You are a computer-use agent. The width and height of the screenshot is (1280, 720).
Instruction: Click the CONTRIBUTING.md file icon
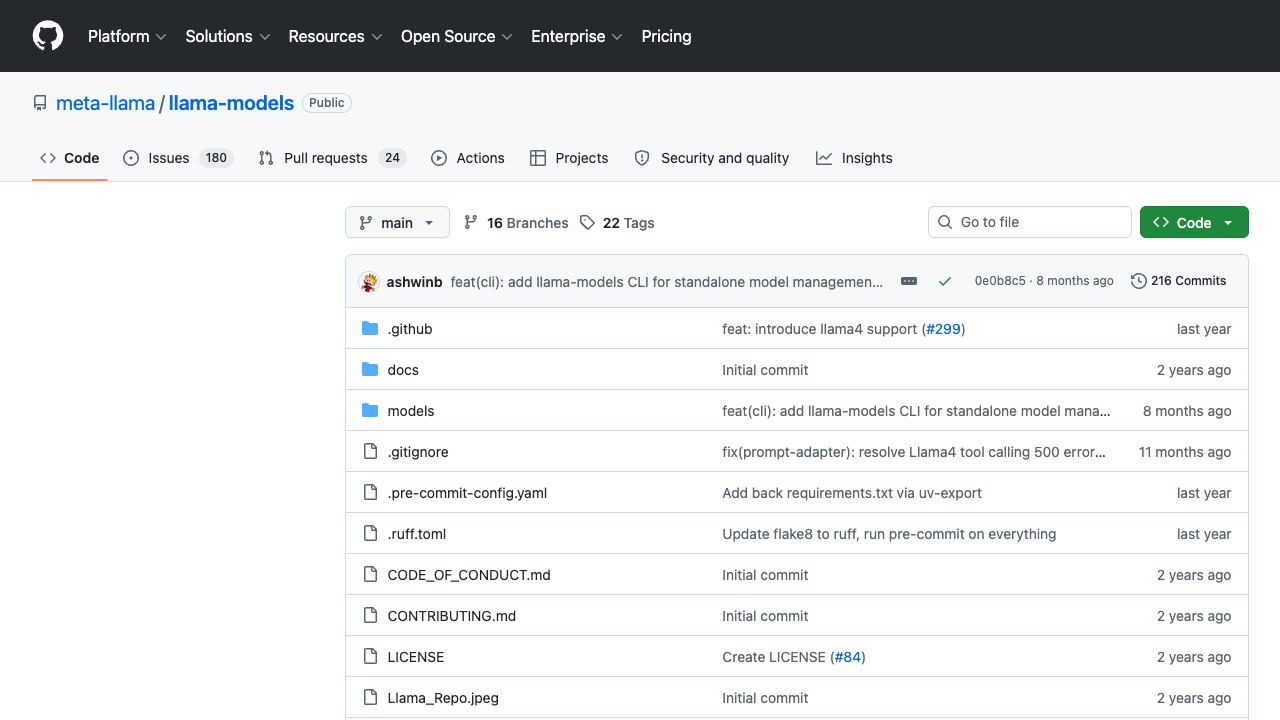370,616
